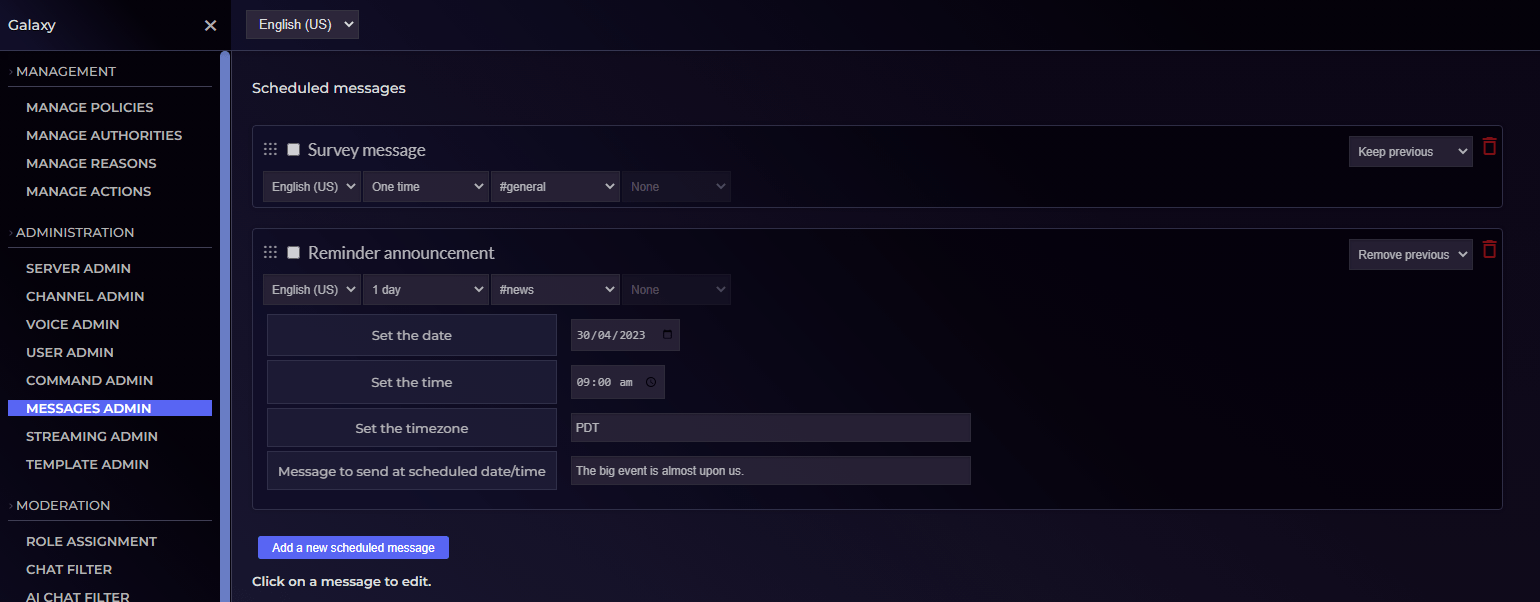The image size is (1540, 602).
Task: Open the calendar picker in date field
Action: (x=668, y=335)
